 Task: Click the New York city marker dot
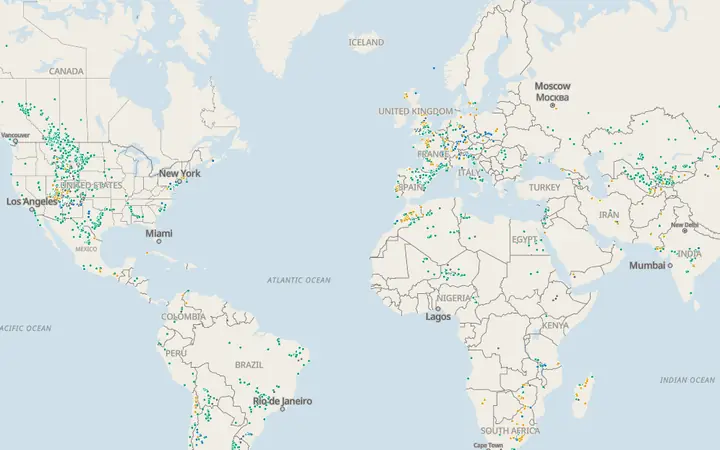tap(180, 182)
